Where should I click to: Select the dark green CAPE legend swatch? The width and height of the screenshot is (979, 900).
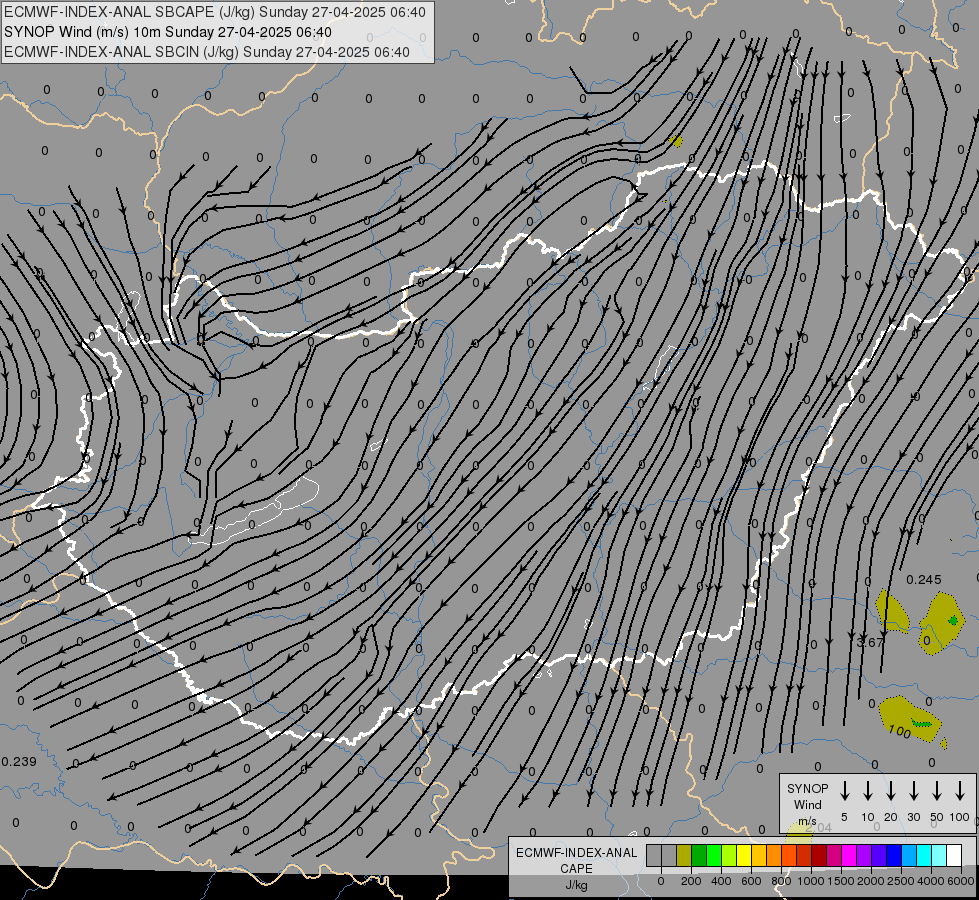tap(699, 855)
